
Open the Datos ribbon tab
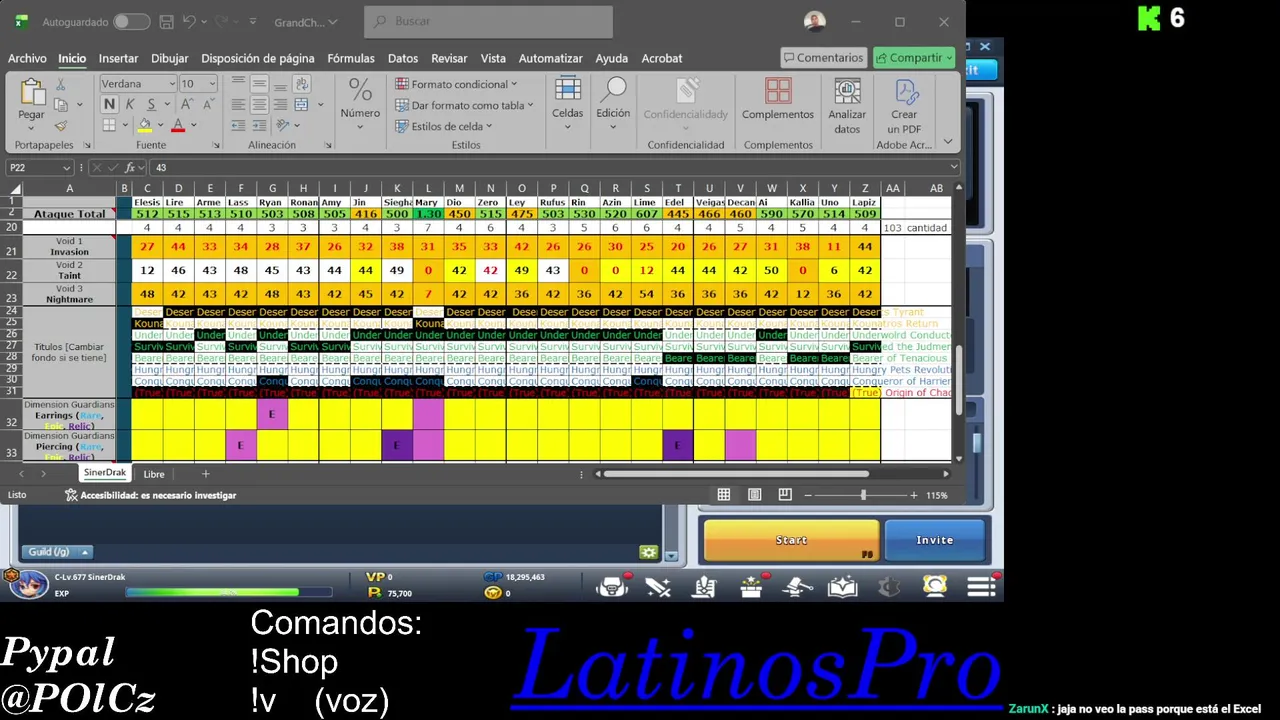[x=403, y=58]
